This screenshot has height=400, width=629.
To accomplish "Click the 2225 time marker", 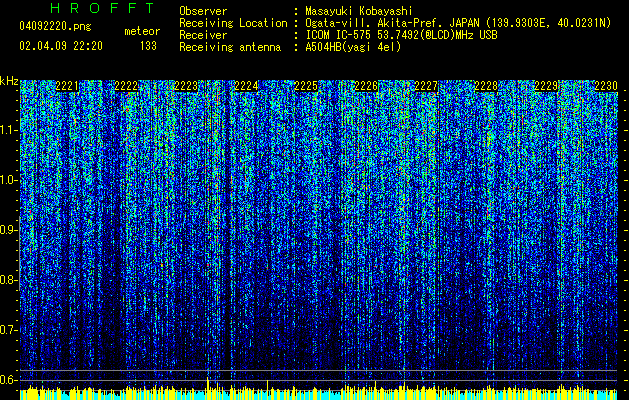I will point(306,86).
